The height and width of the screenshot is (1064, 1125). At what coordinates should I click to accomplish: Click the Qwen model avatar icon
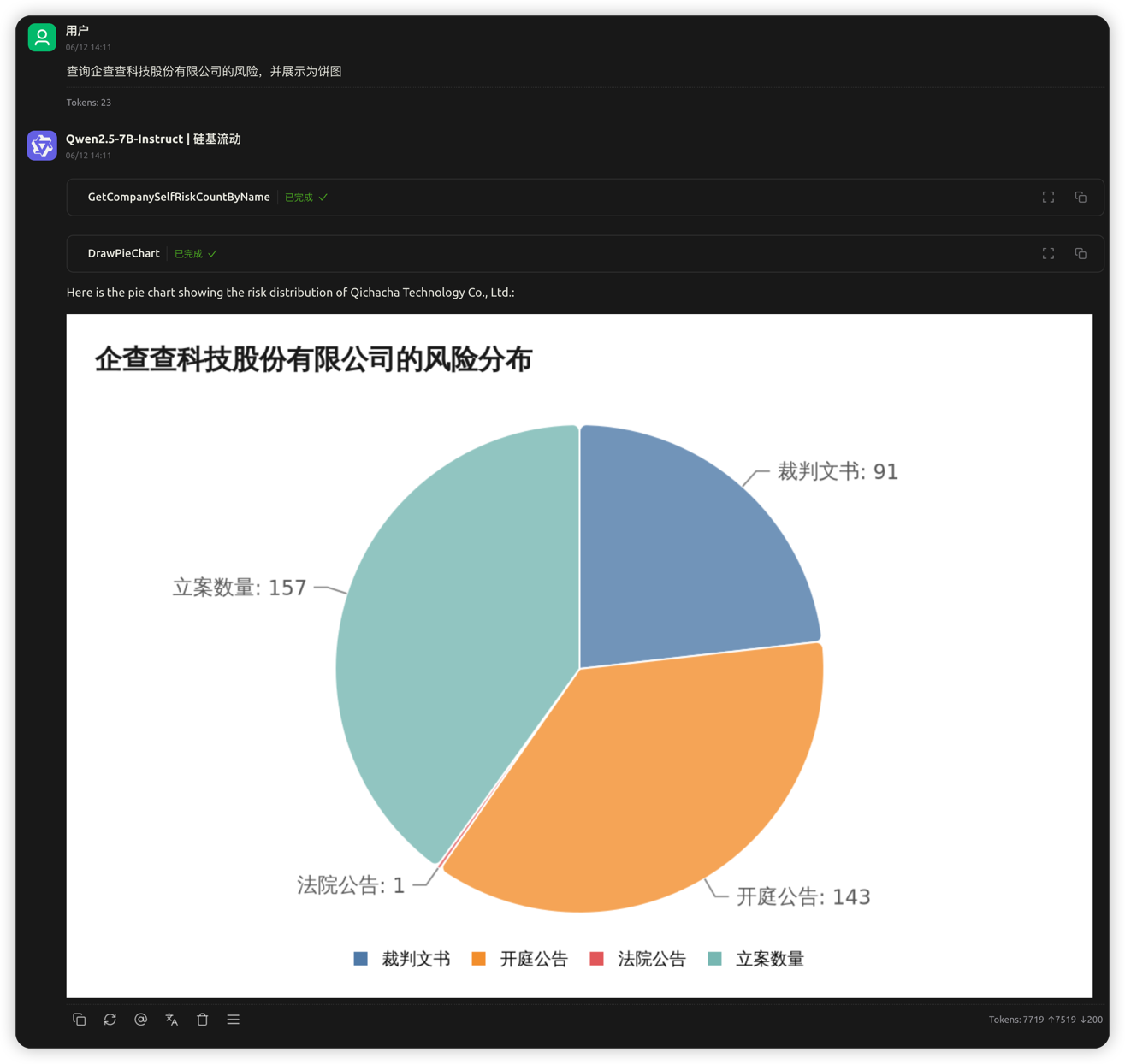coord(42,145)
